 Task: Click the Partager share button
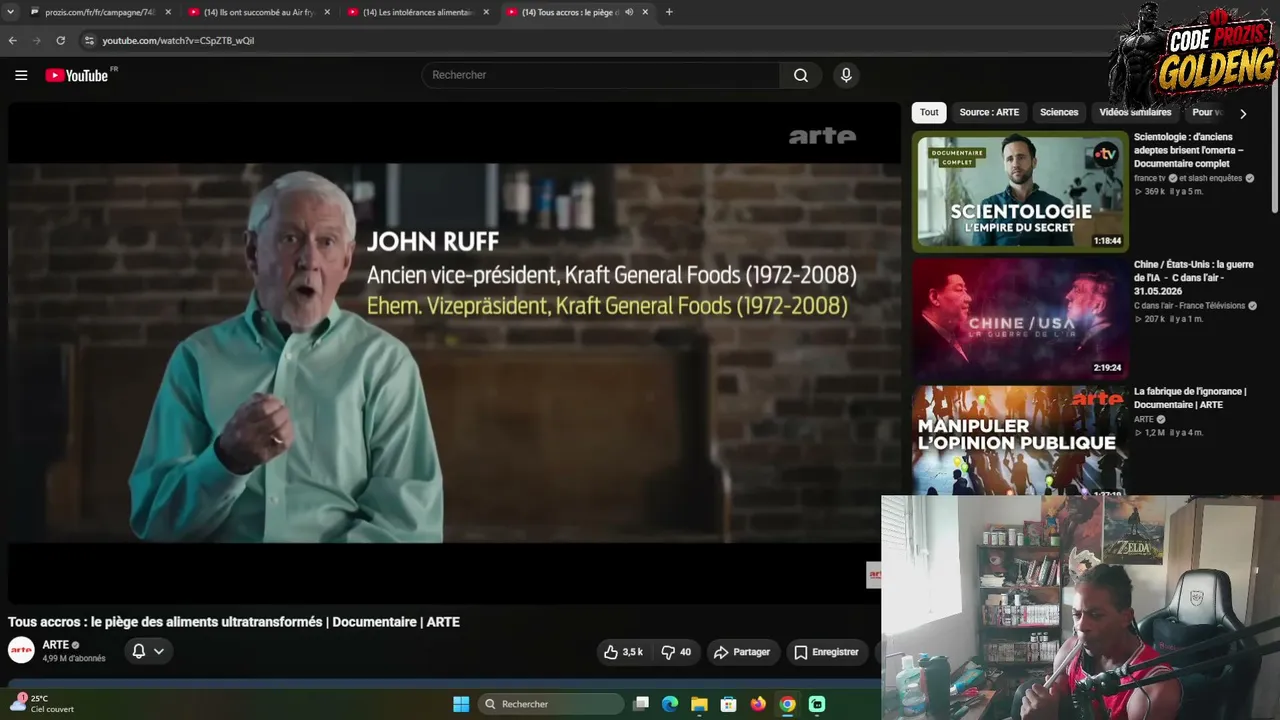(741, 652)
